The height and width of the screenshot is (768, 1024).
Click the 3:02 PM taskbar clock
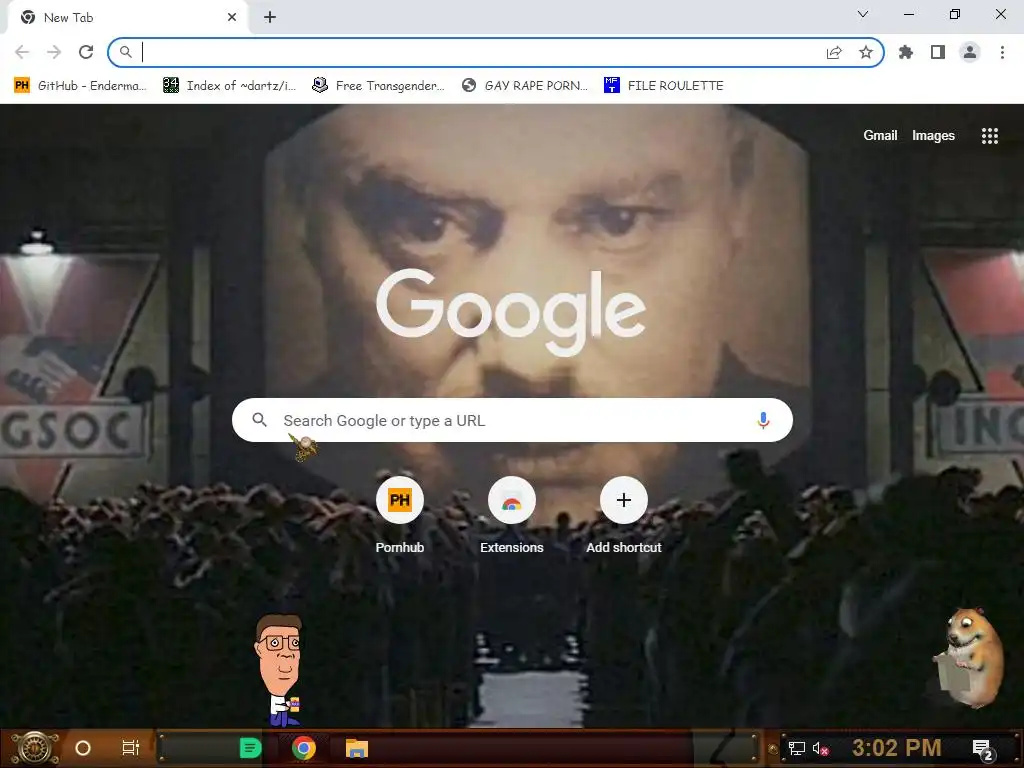(x=897, y=748)
